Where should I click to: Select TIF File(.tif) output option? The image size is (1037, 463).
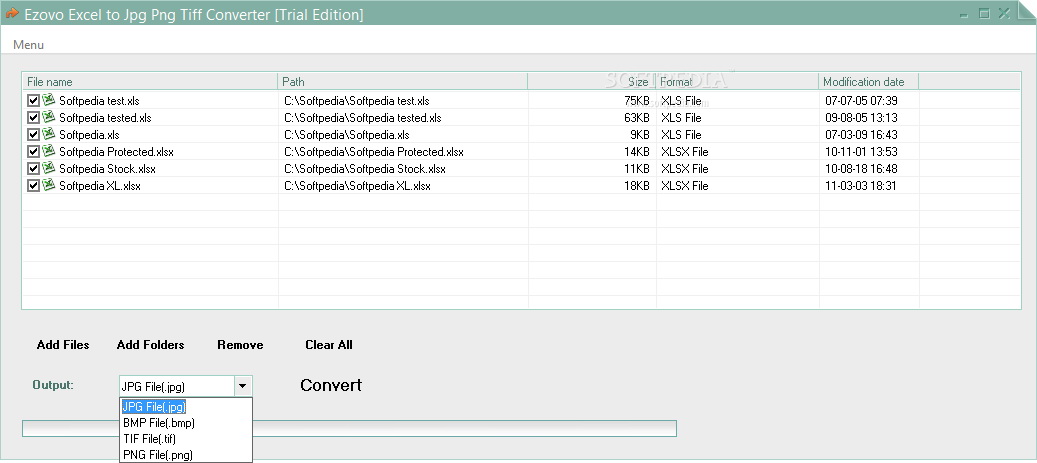[x=186, y=439]
